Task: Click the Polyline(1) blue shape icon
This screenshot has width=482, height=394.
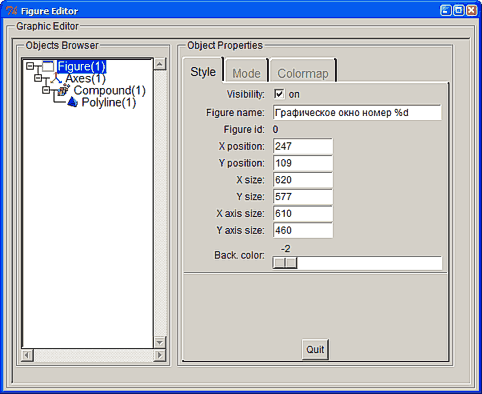Action: tap(72, 102)
